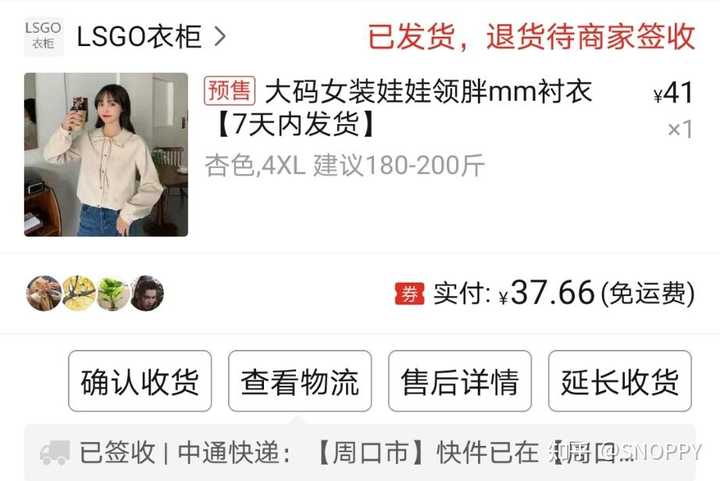Open the blouse product thumbnail
Image resolution: width=720 pixels, height=481 pixels.
pyautogui.click(x=106, y=154)
